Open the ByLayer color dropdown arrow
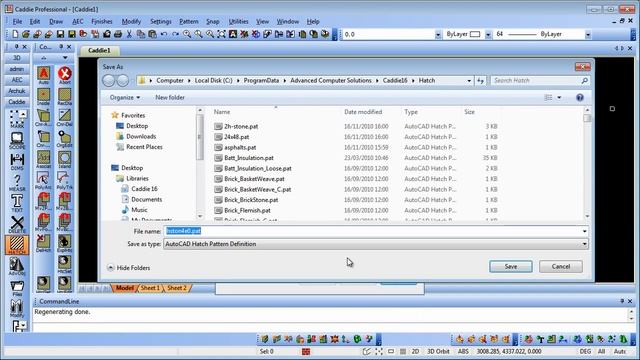640x360 pixels. tap(488, 35)
